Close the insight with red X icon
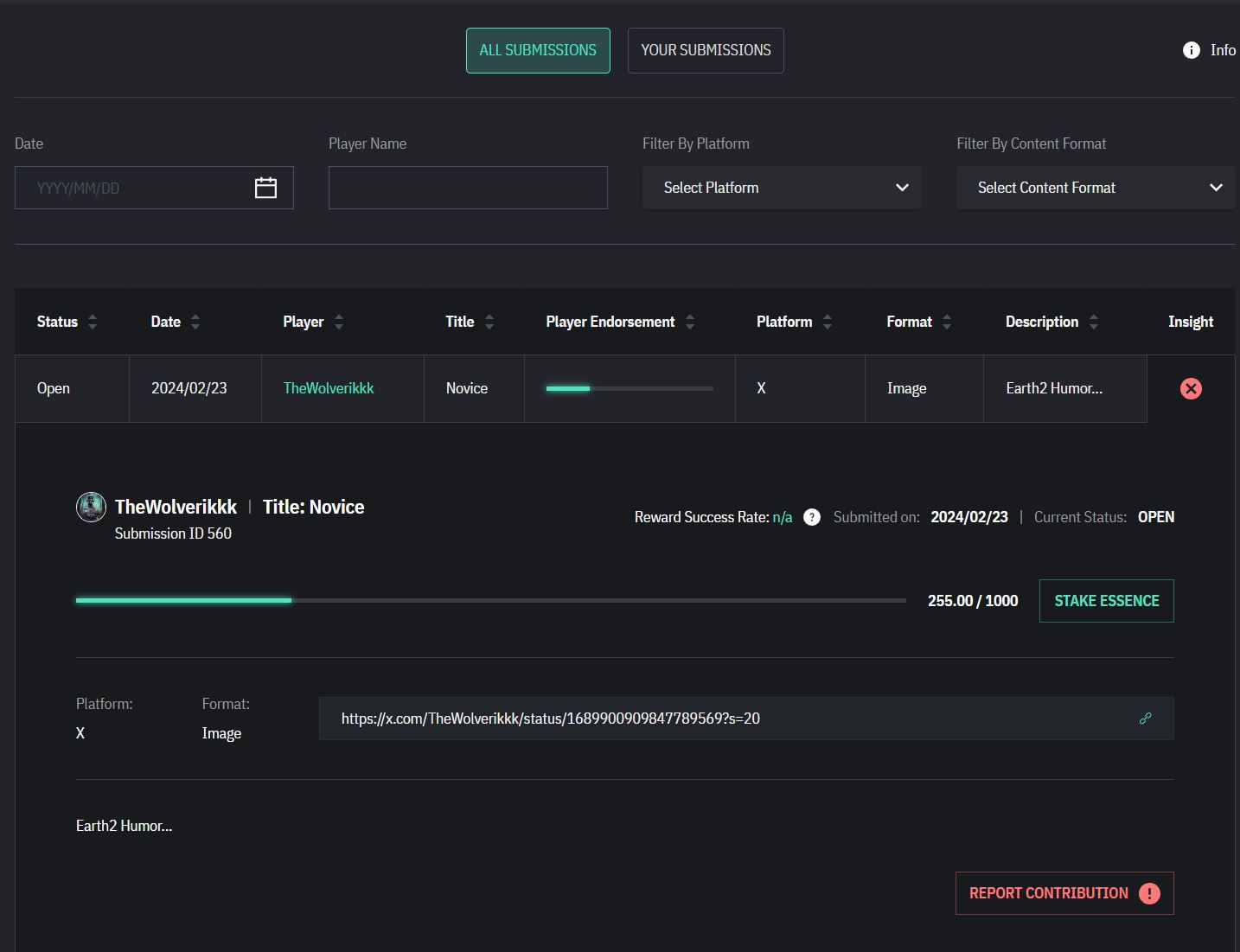Image resolution: width=1240 pixels, height=952 pixels. (1191, 388)
